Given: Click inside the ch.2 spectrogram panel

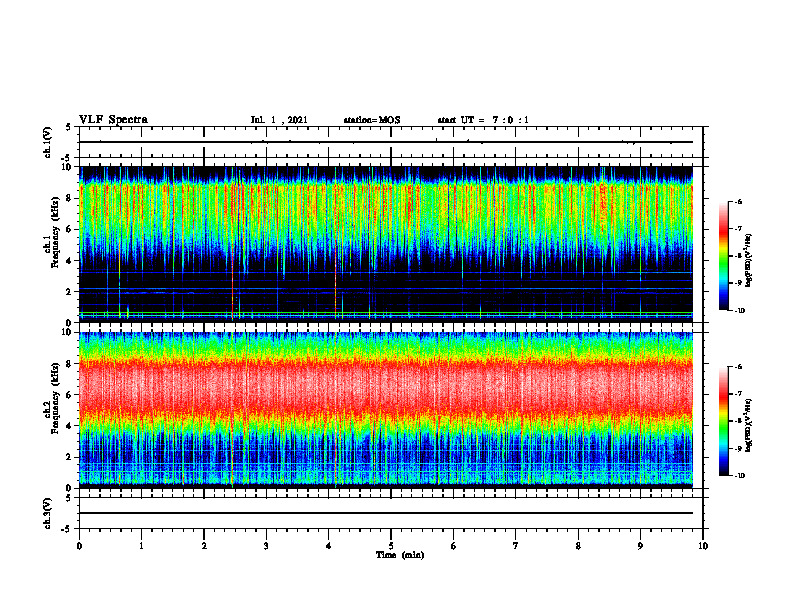Looking at the screenshot, I should click(386, 410).
